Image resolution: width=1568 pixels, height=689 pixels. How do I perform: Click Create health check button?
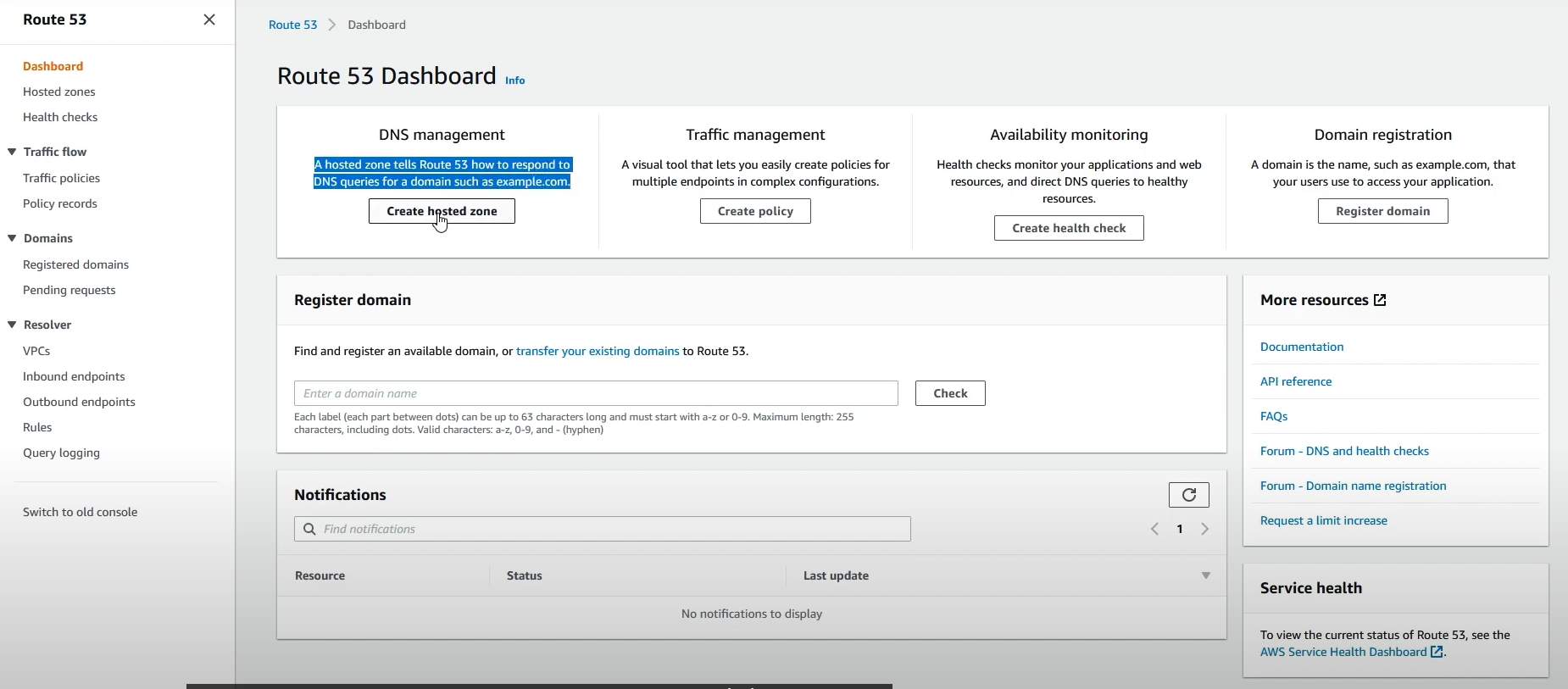pyautogui.click(x=1069, y=228)
